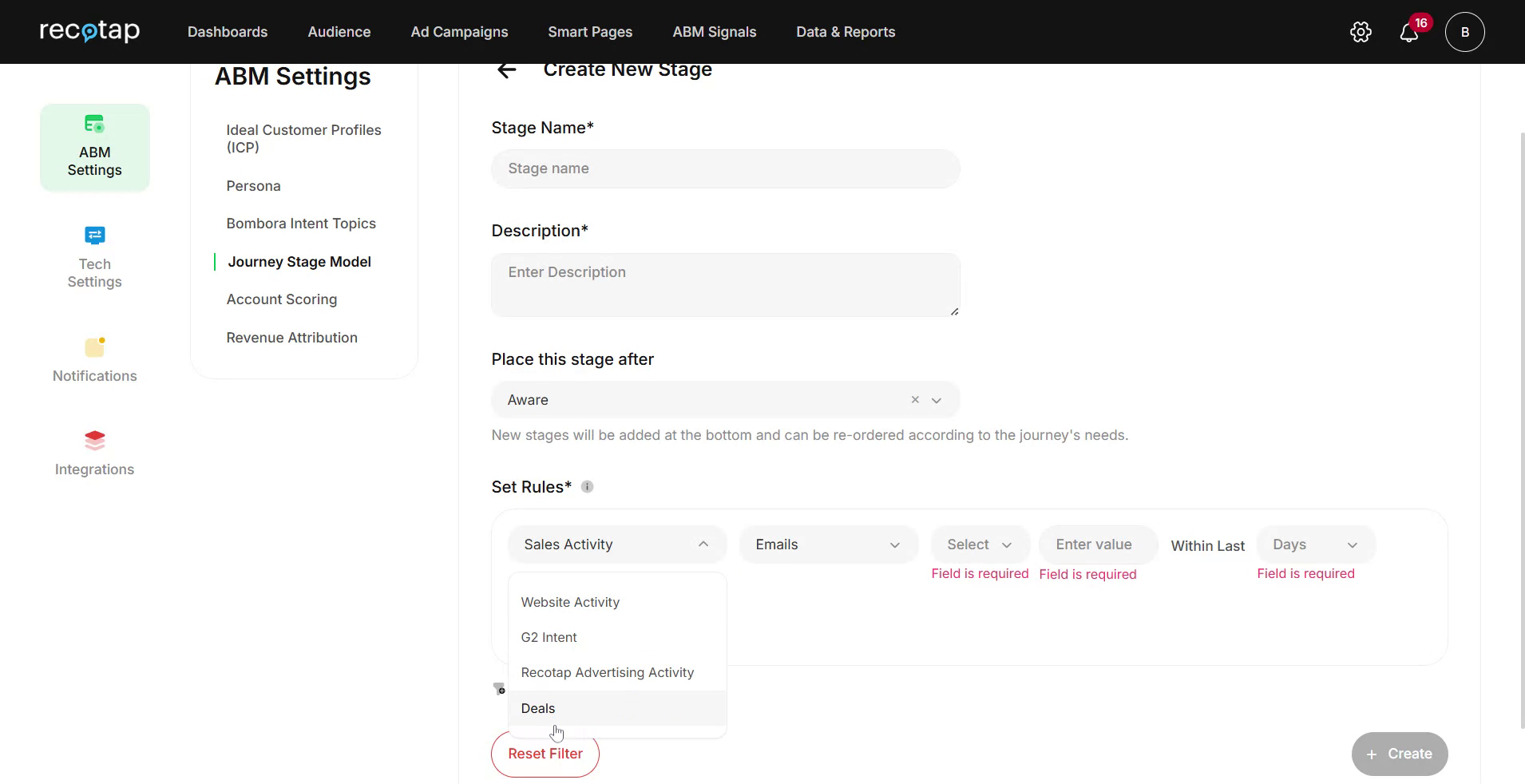Open the settings gear in the top bar
This screenshot has height=784, width=1525.
tap(1360, 31)
